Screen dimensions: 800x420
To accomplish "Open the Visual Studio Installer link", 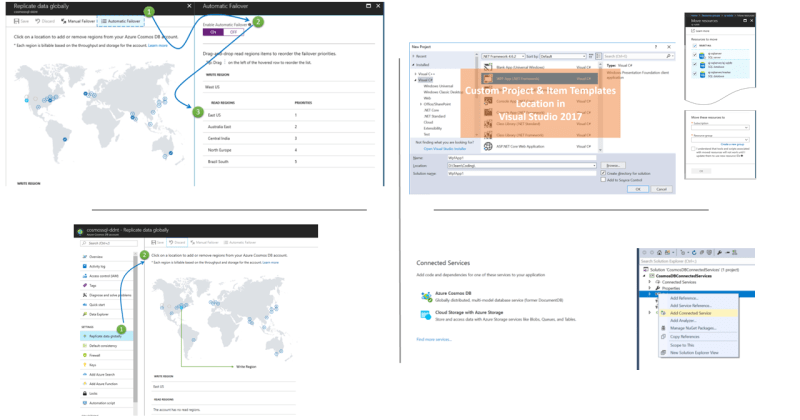I will point(446,148).
